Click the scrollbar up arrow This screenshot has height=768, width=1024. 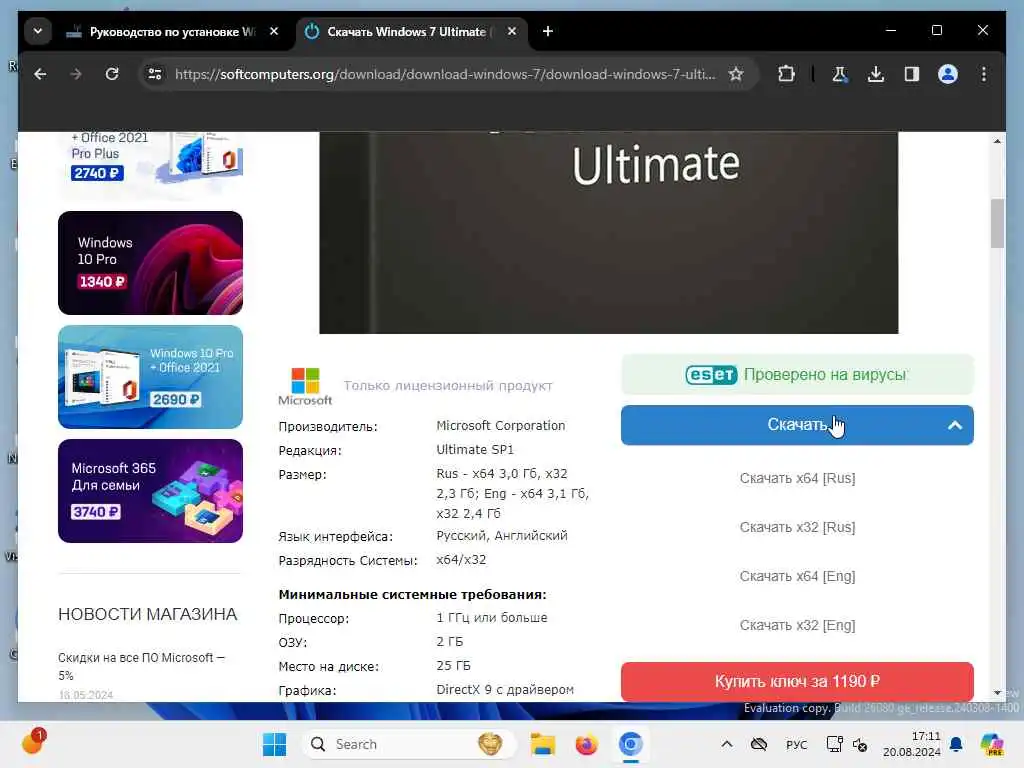(997, 141)
